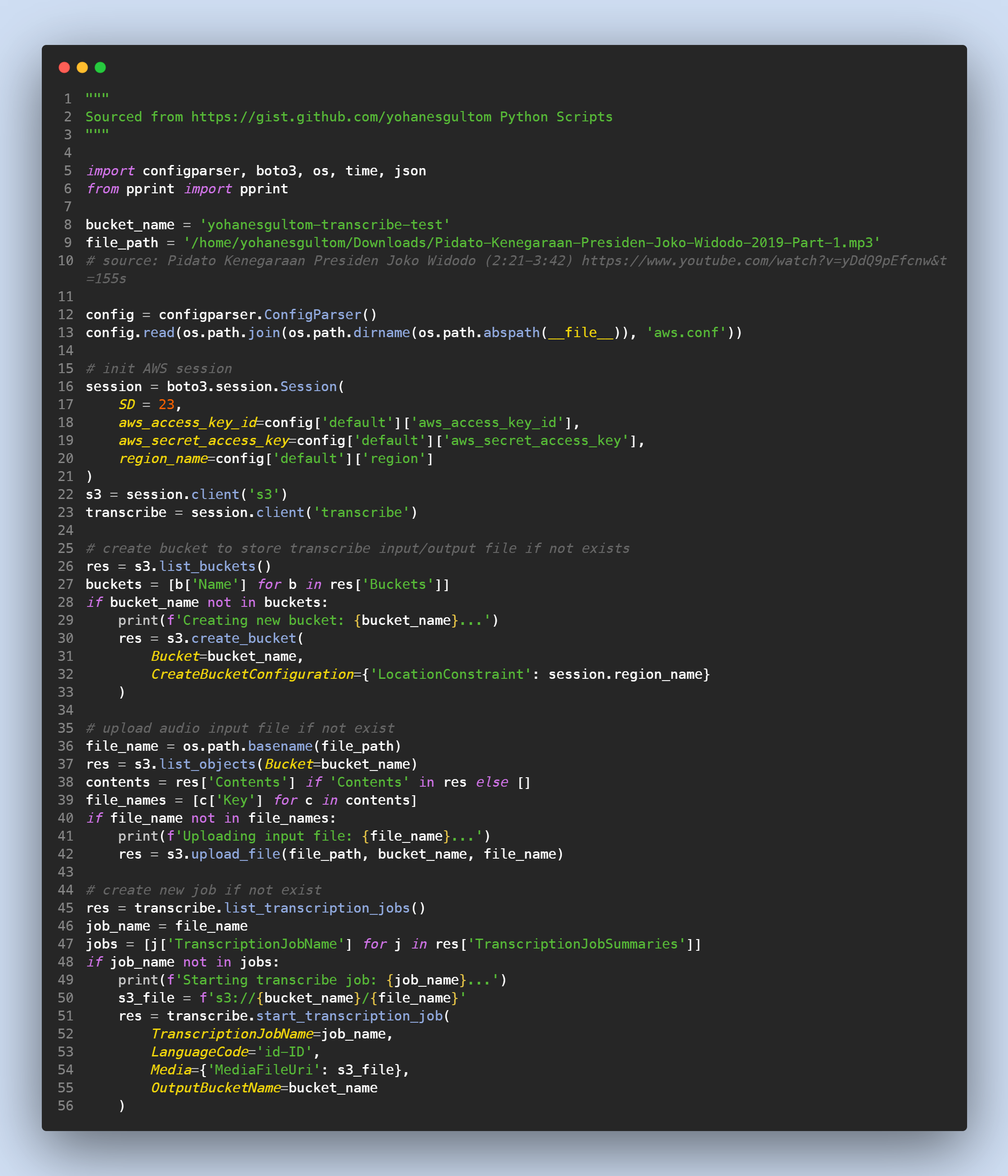The width and height of the screenshot is (1008, 1176).
Task: Click the create_bucket method name
Action: coord(244,638)
